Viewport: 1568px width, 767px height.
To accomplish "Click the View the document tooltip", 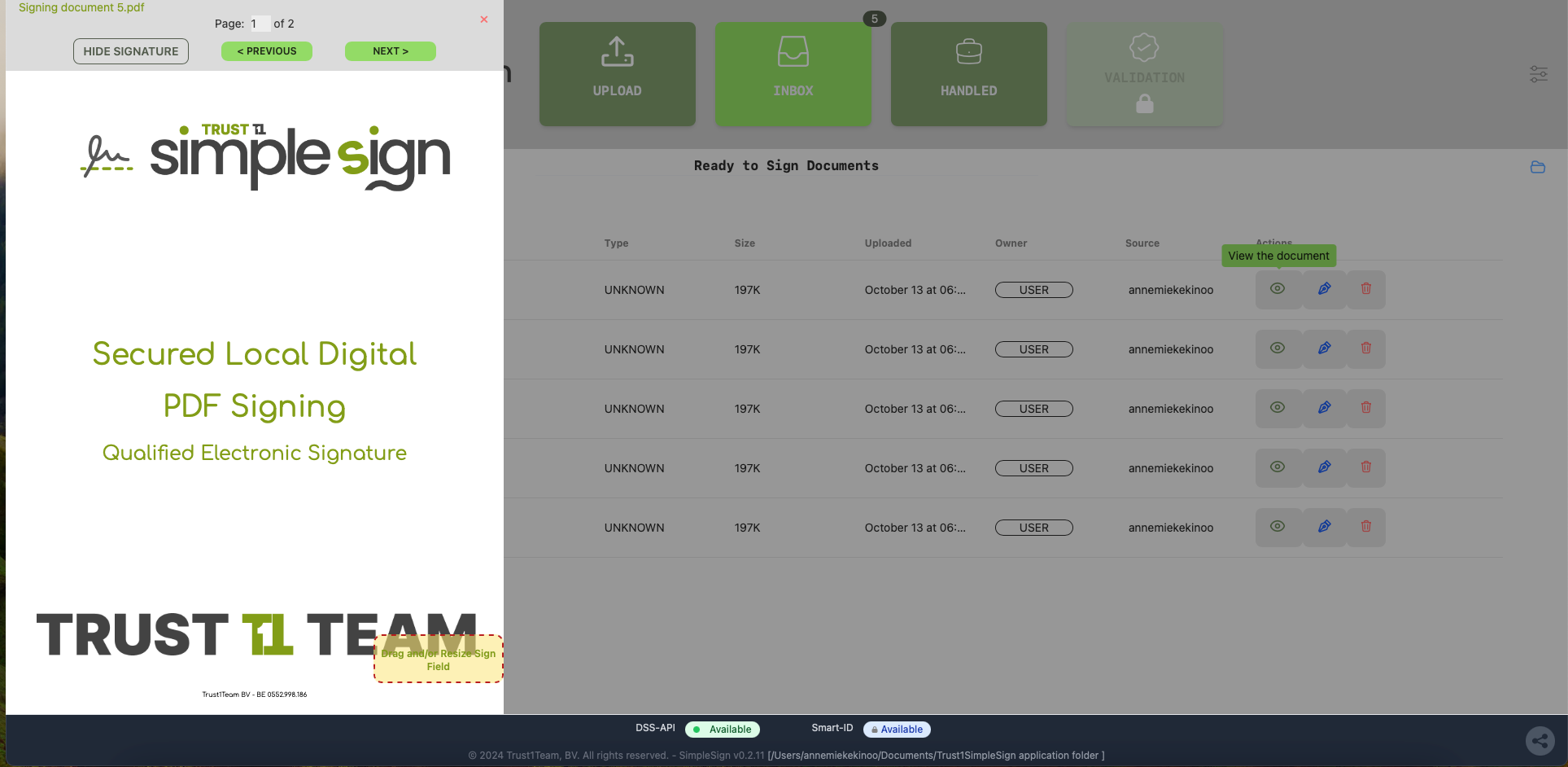I will click(x=1279, y=256).
